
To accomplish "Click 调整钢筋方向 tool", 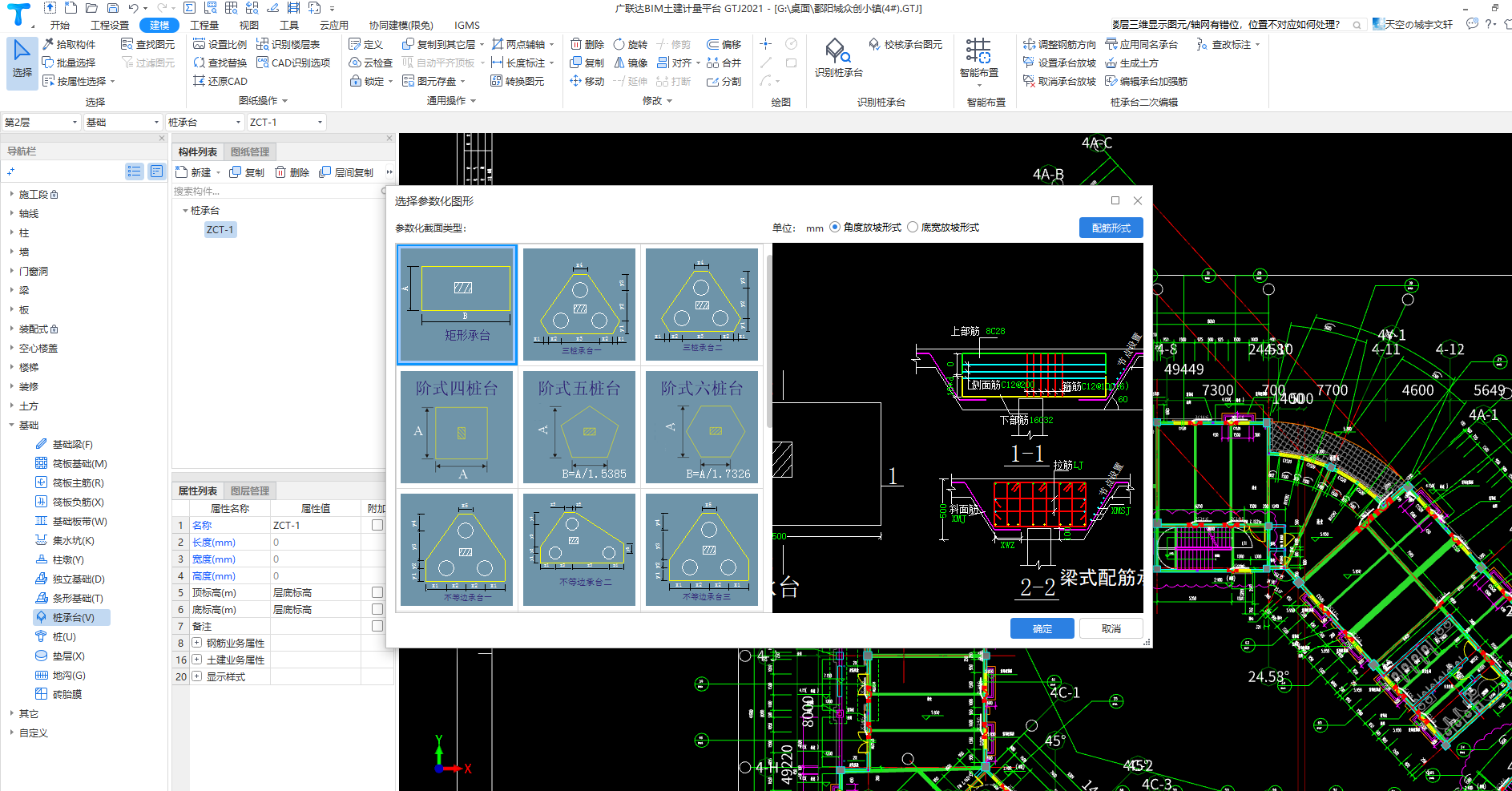I will (x=1059, y=45).
